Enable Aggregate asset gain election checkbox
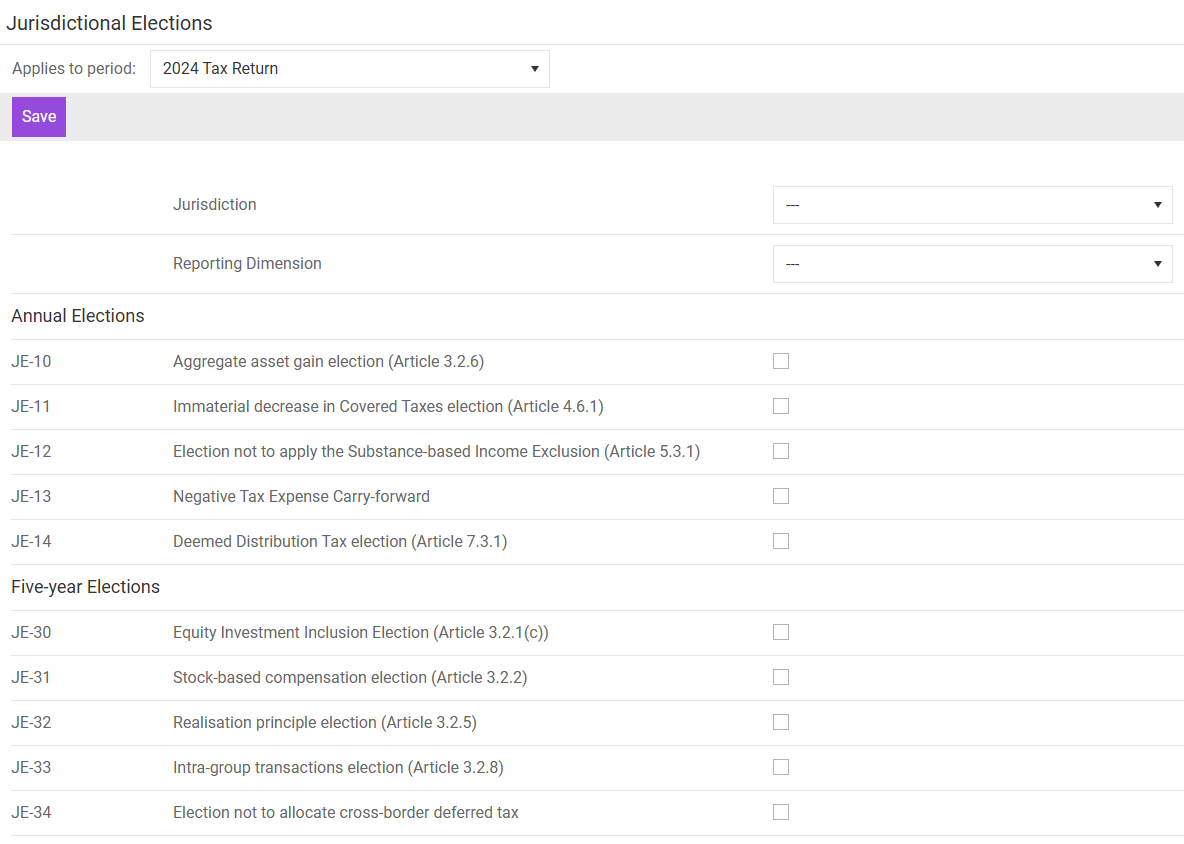 tap(781, 361)
